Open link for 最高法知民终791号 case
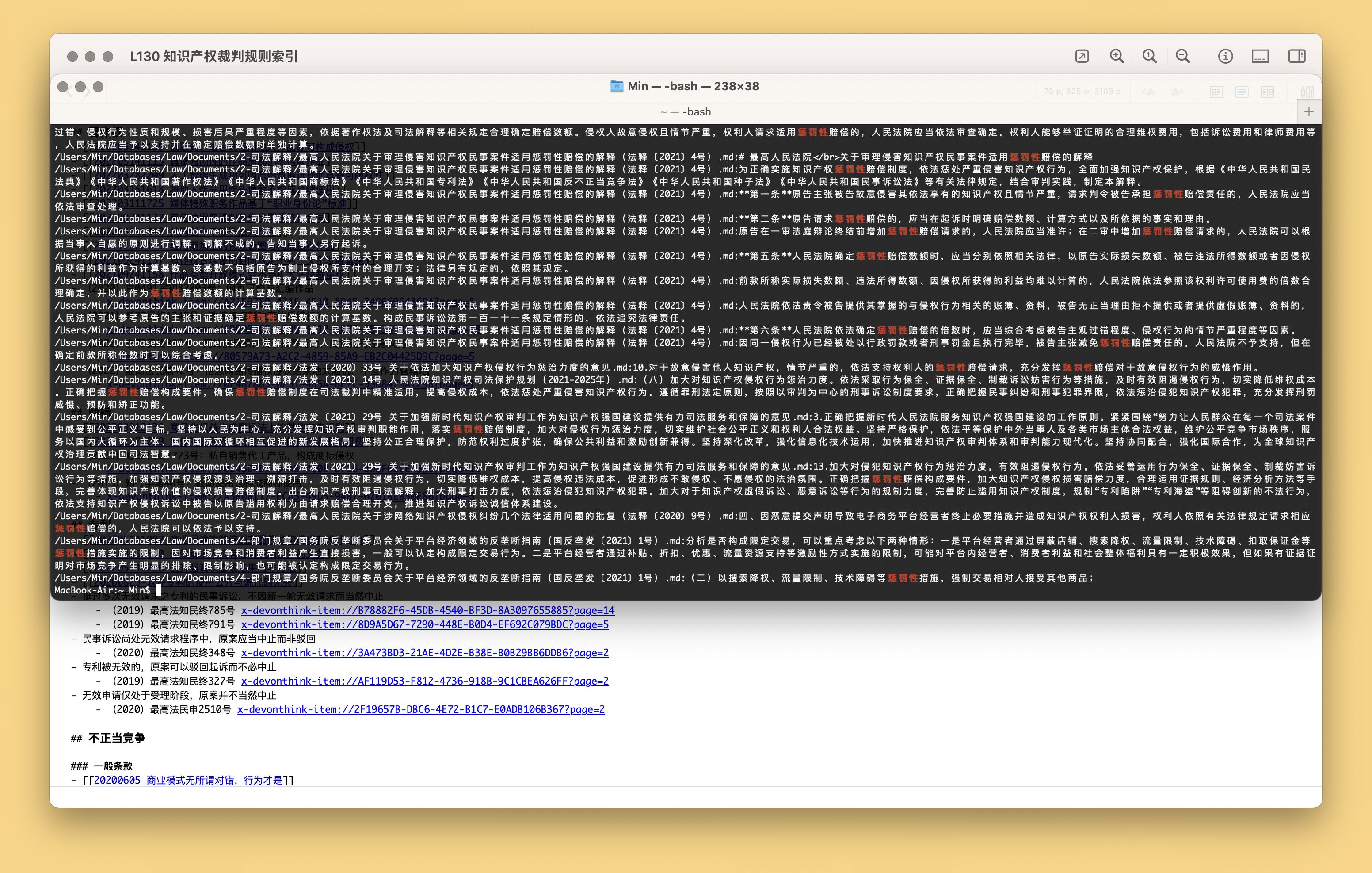Image resolution: width=1372 pixels, height=873 pixels. click(x=424, y=624)
